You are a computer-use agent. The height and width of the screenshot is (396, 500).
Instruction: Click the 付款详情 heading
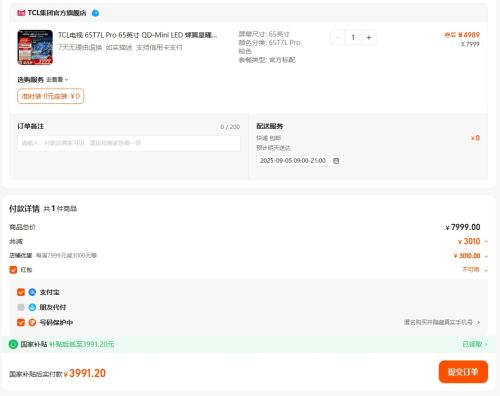24,209
